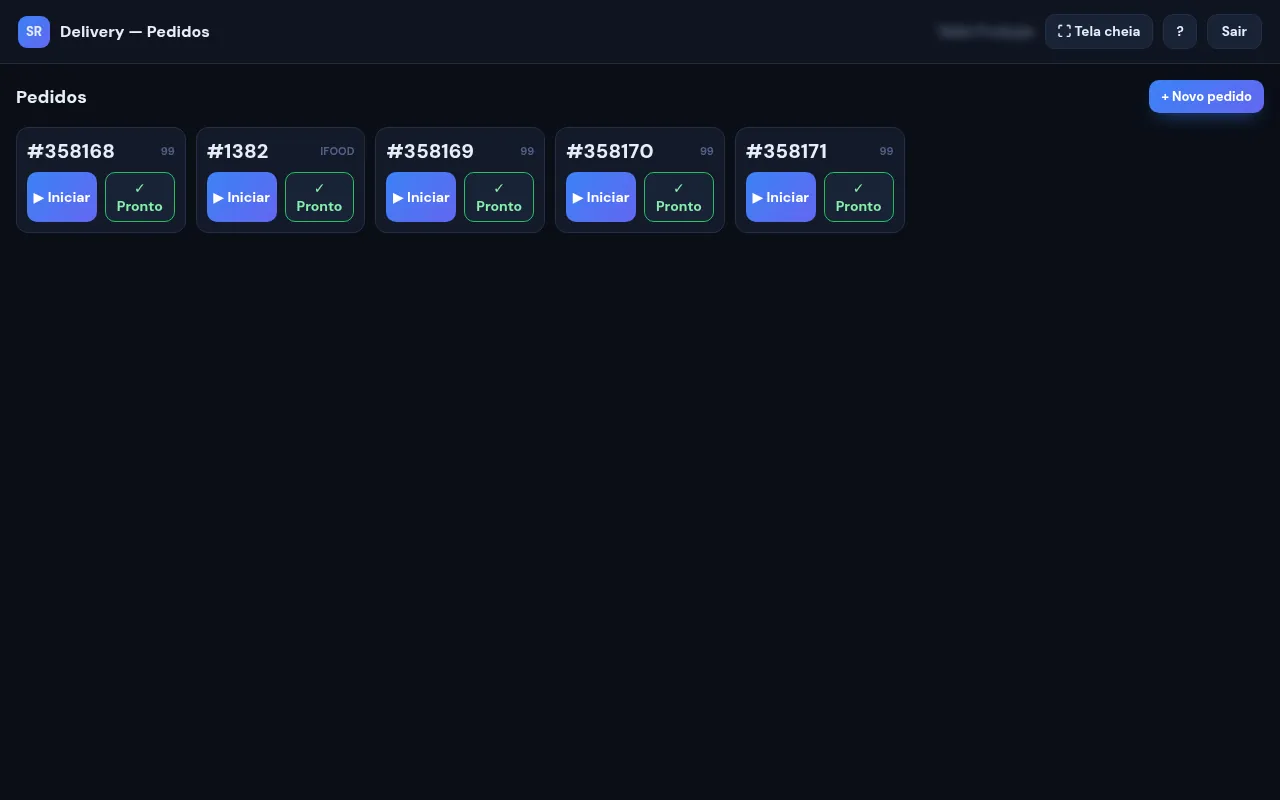Image resolution: width=1280 pixels, height=800 pixels.
Task: Start iFood order #1382 with Iniciar
Action: tap(242, 197)
